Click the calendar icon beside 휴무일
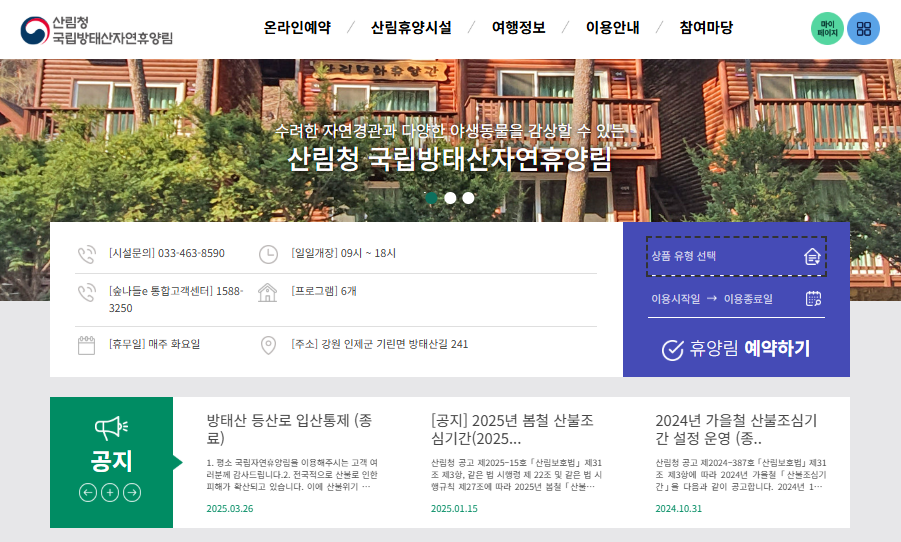Screen dimensions: 901x542 86,345
